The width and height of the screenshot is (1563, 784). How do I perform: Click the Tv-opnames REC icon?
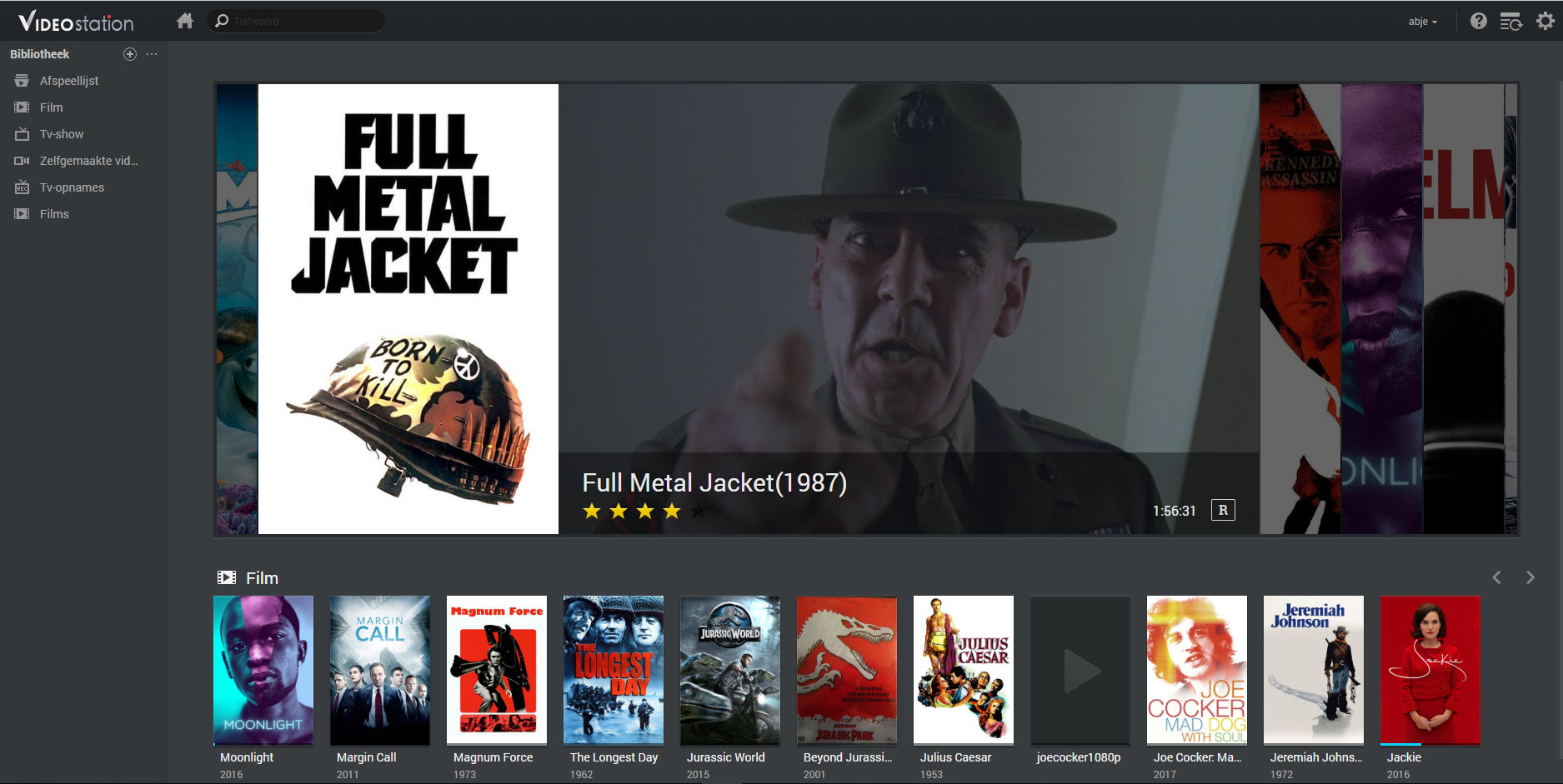pos(22,187)
